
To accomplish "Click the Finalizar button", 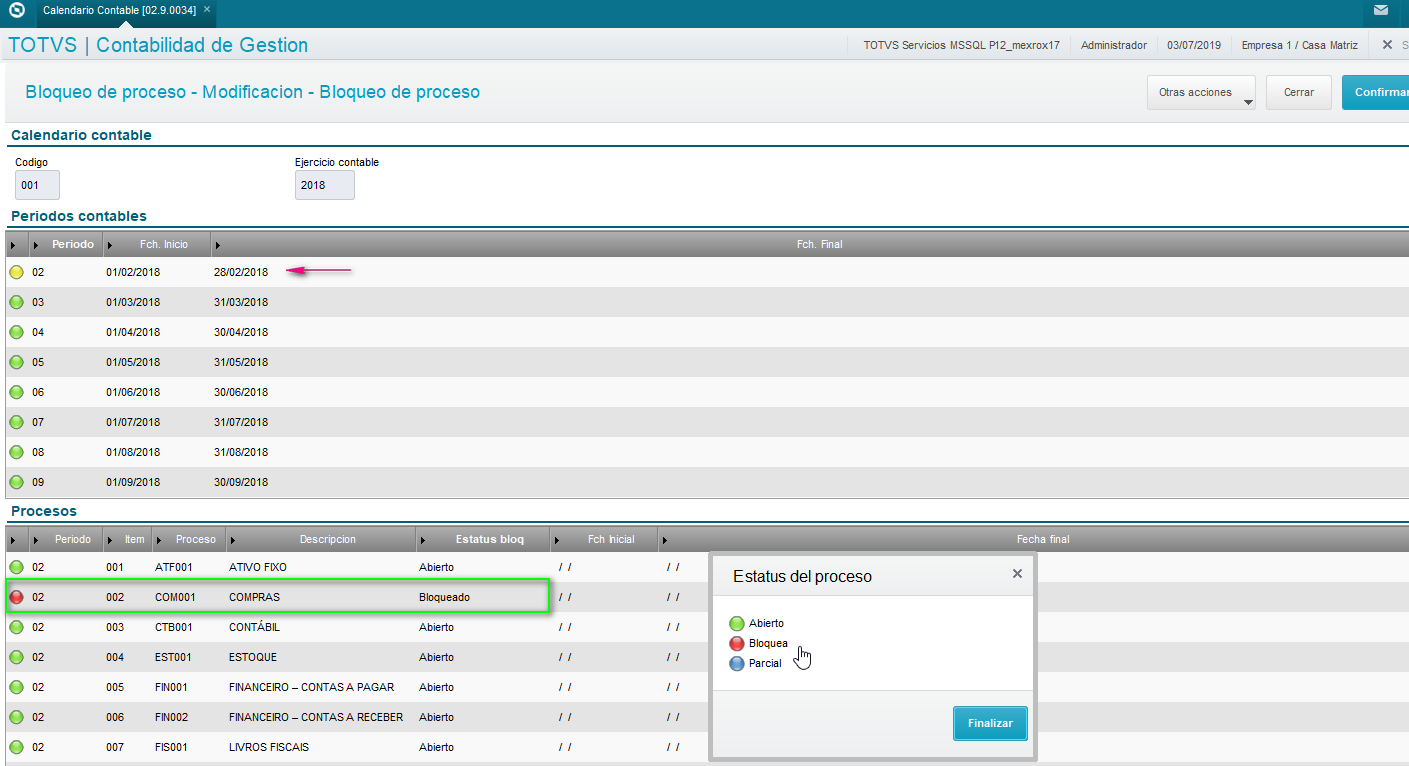I will [990, 723].
